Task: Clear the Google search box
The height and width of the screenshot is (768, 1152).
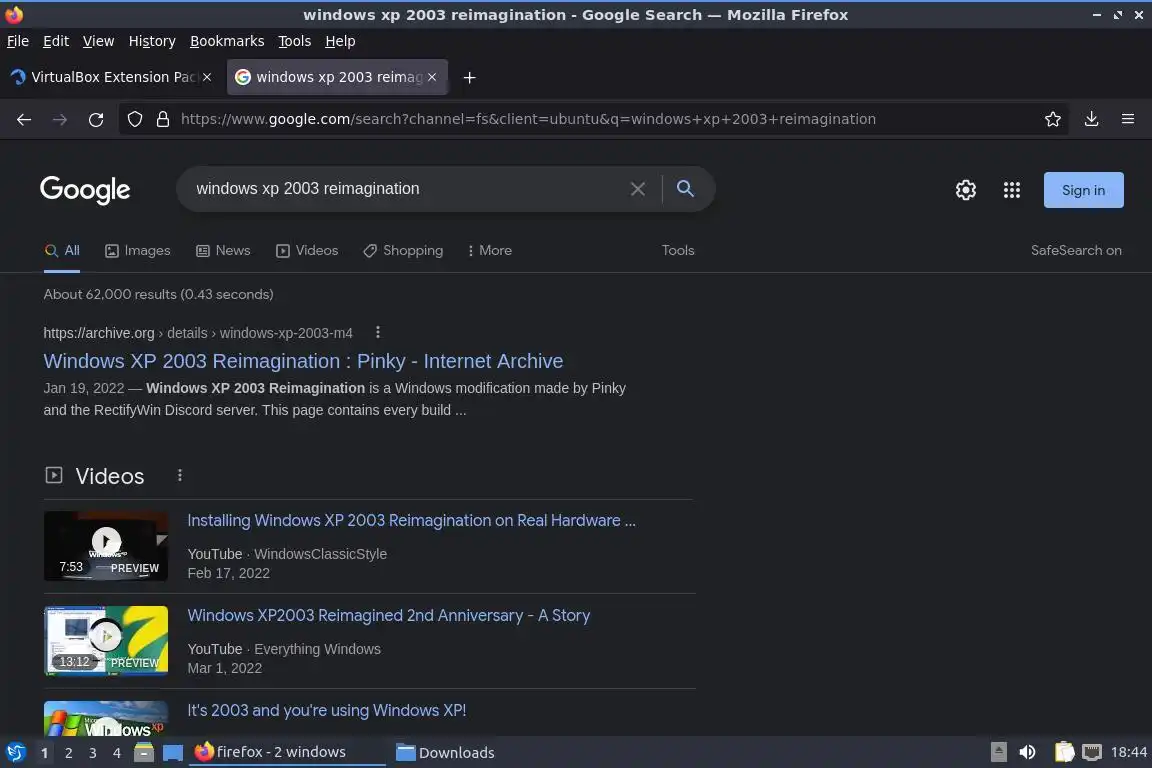Action: (638, 189)
